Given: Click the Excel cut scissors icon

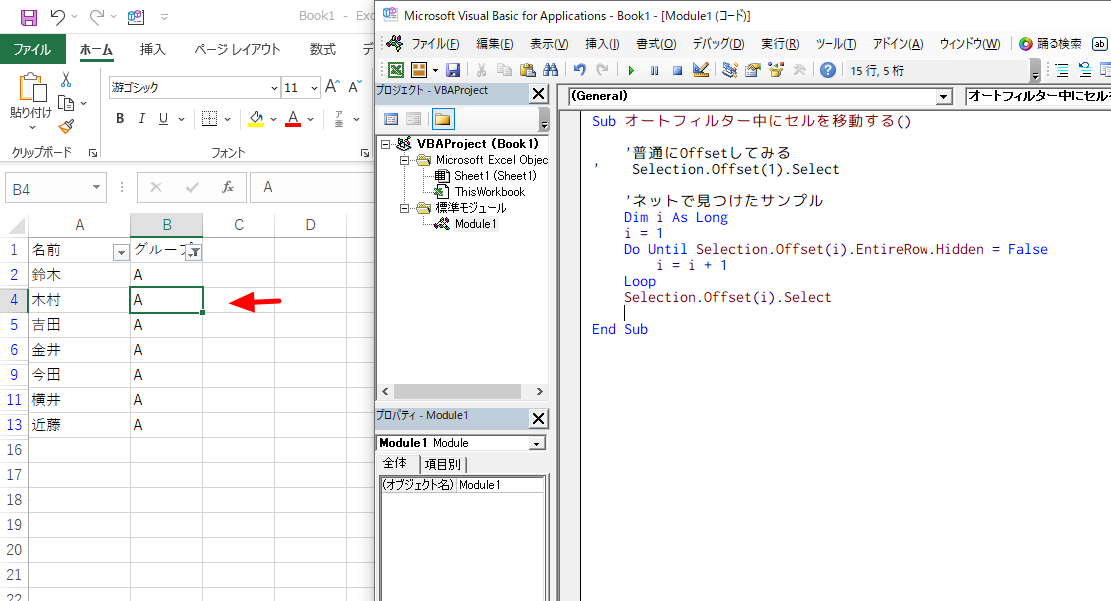Looking at the screenshot, I should (x=66, y=79).
